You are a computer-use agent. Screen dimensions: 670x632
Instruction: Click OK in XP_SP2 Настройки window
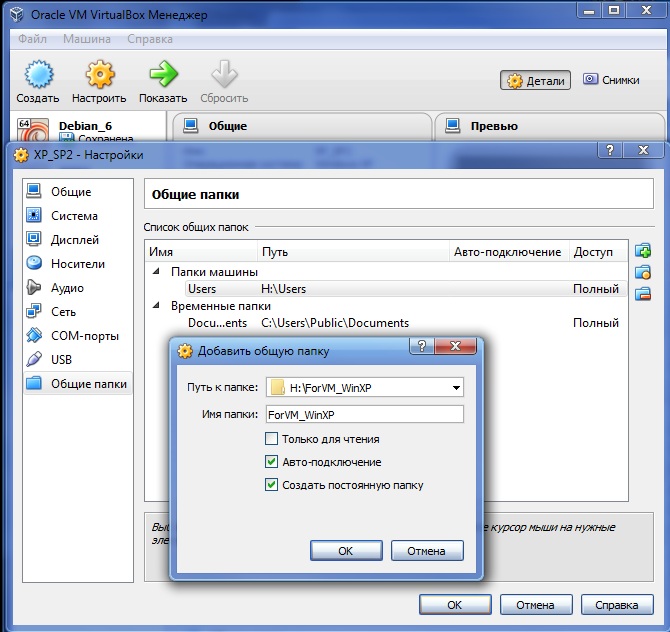(x=455, y=605)
